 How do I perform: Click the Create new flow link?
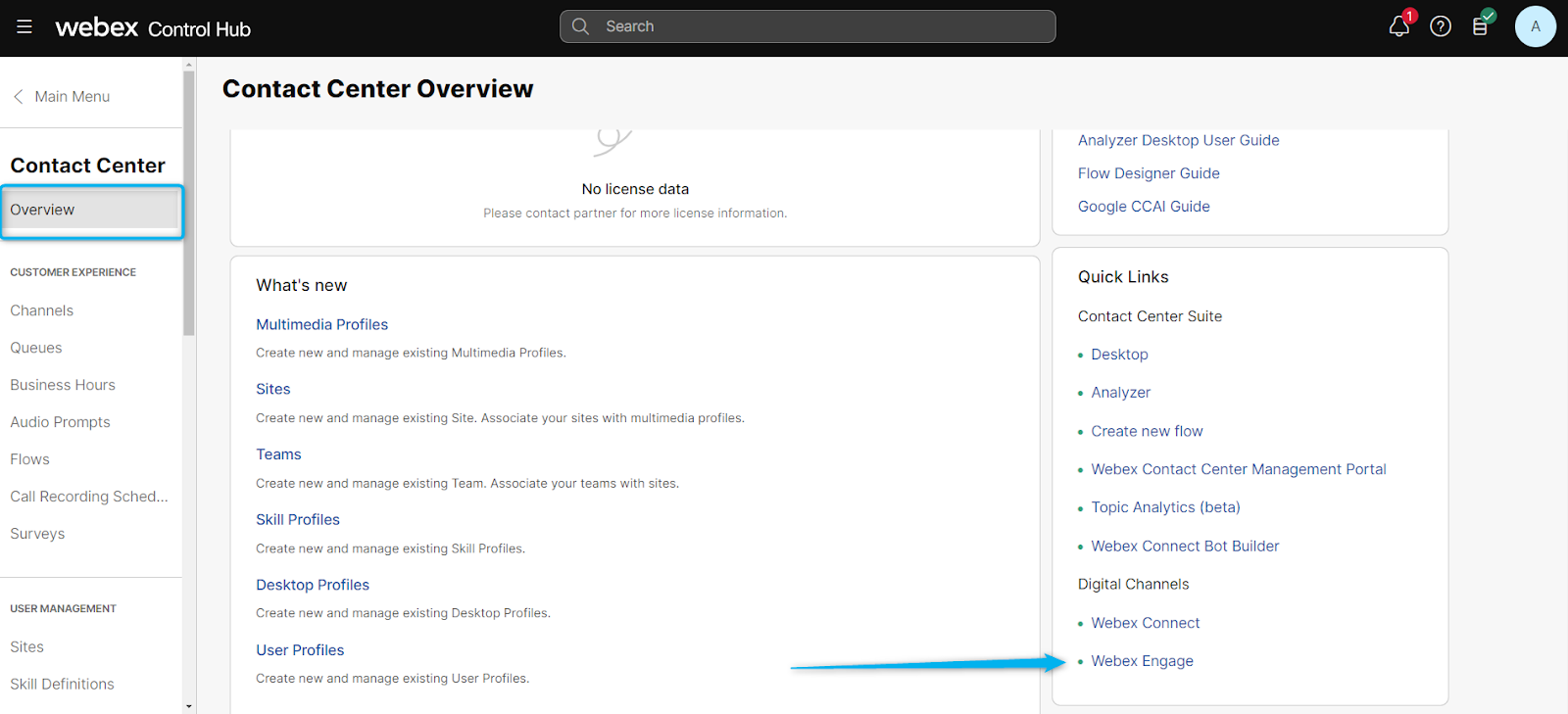point(1147,432)
